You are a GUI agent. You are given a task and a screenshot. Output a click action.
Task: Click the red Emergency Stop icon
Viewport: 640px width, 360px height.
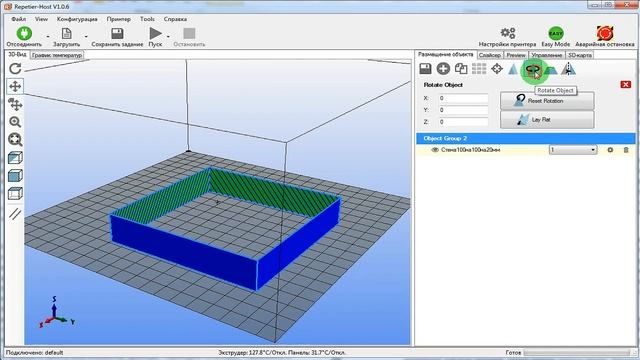click(604, 33)
